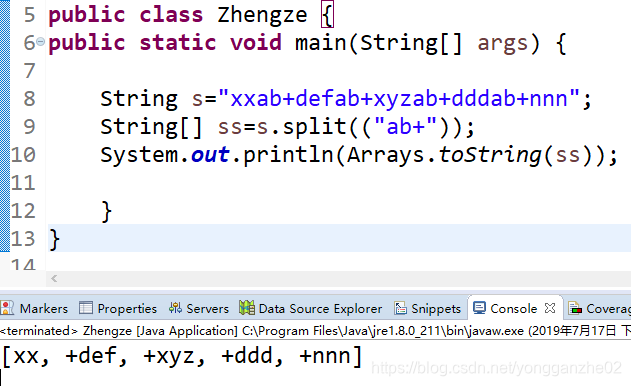Click the Snippets tab icon
Image resolution: width=631 pixels, height=386 pixels.
click(x=400, y=308)
